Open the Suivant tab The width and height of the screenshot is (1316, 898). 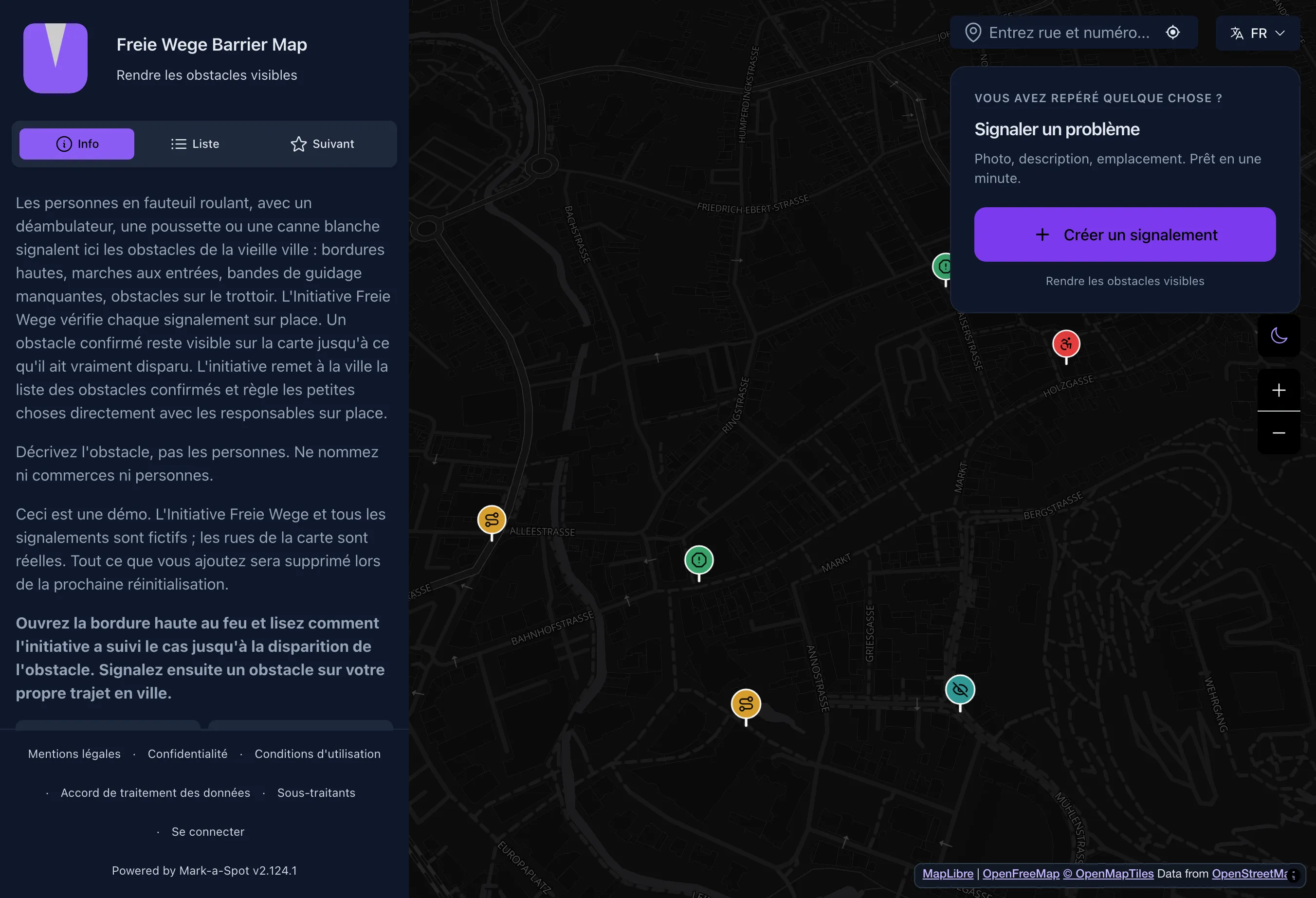pyautogui.click(x=322, y=144)
